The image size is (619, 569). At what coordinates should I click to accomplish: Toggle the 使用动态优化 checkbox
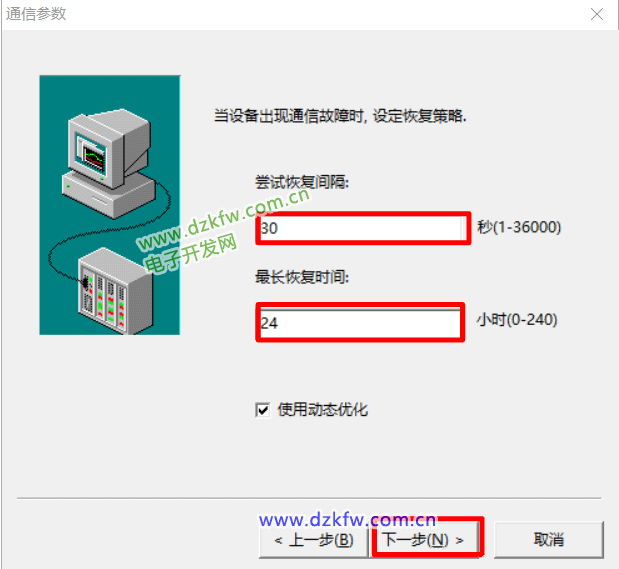(x=263, y=410)
